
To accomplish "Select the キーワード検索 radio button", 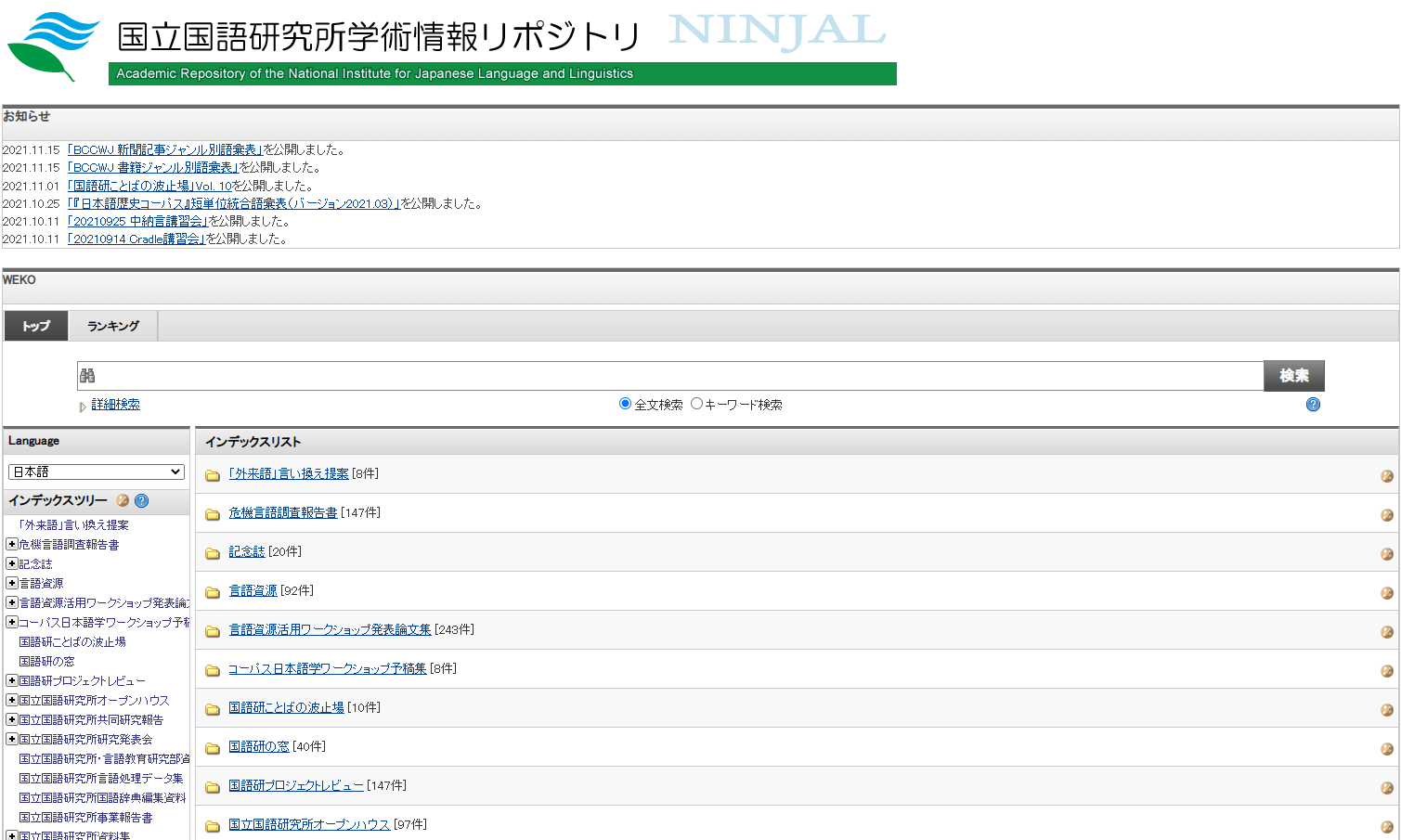I will [x=696, y=404].
